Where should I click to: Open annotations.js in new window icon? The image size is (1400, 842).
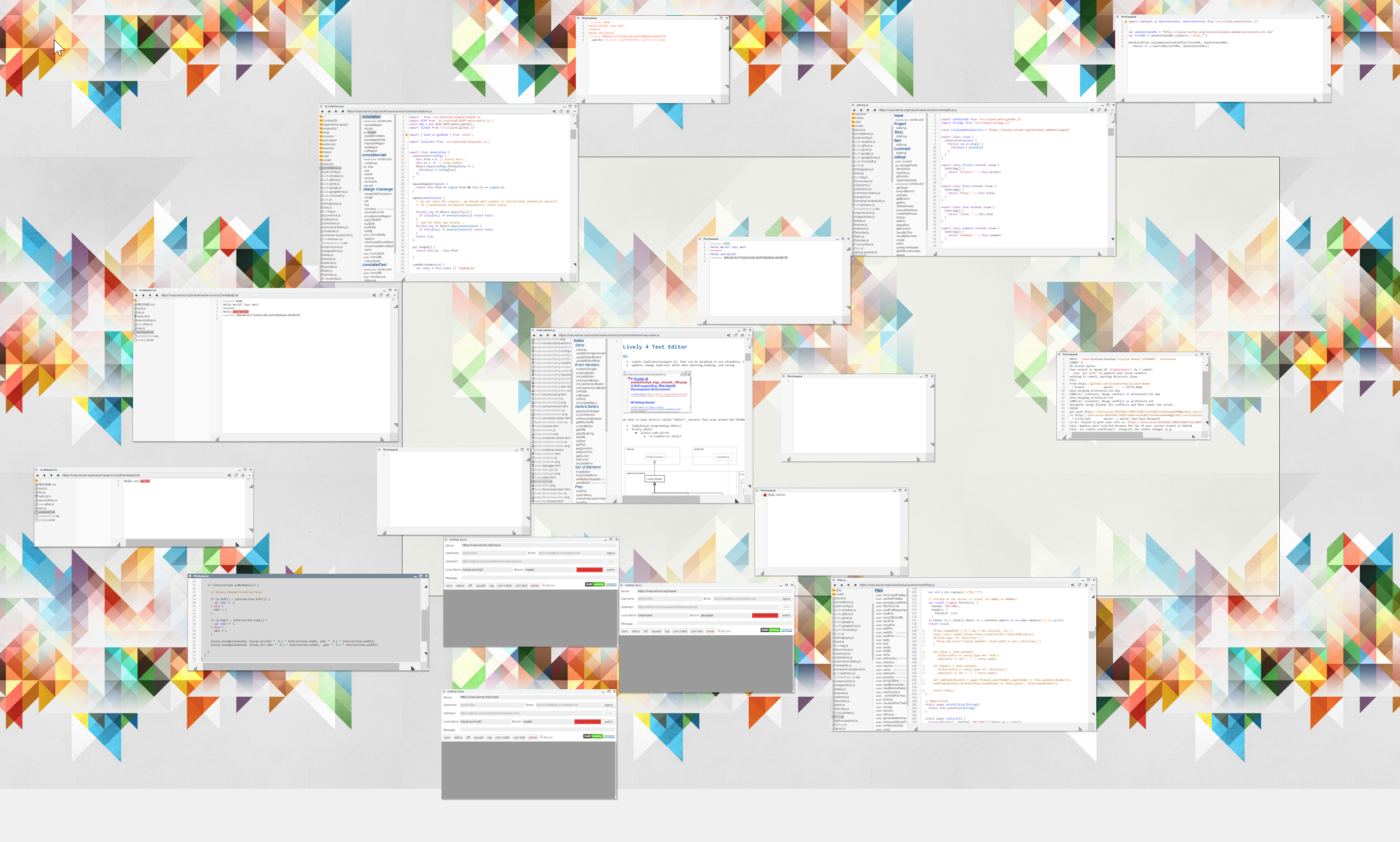(x=561, y=111)
